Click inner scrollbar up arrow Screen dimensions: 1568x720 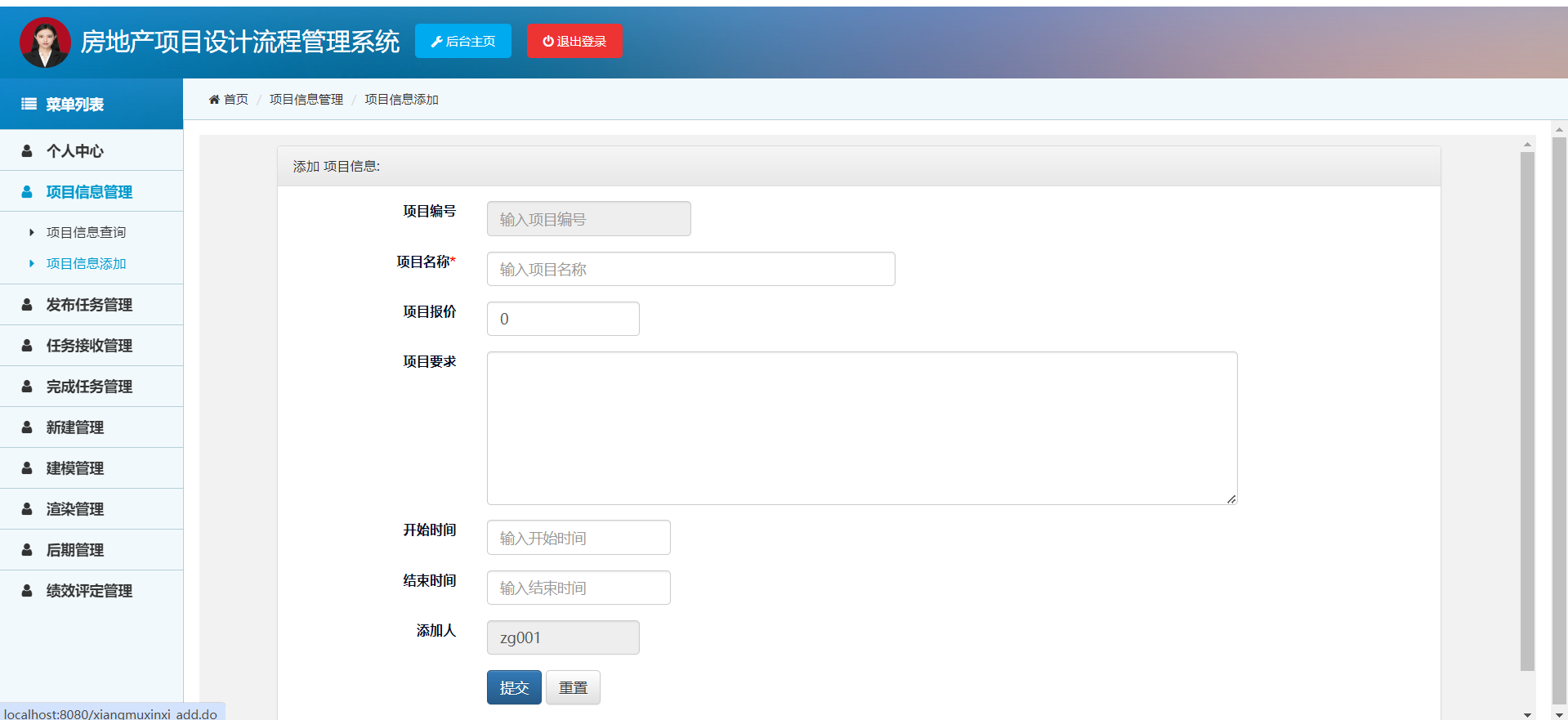(x=1527, y=144)
